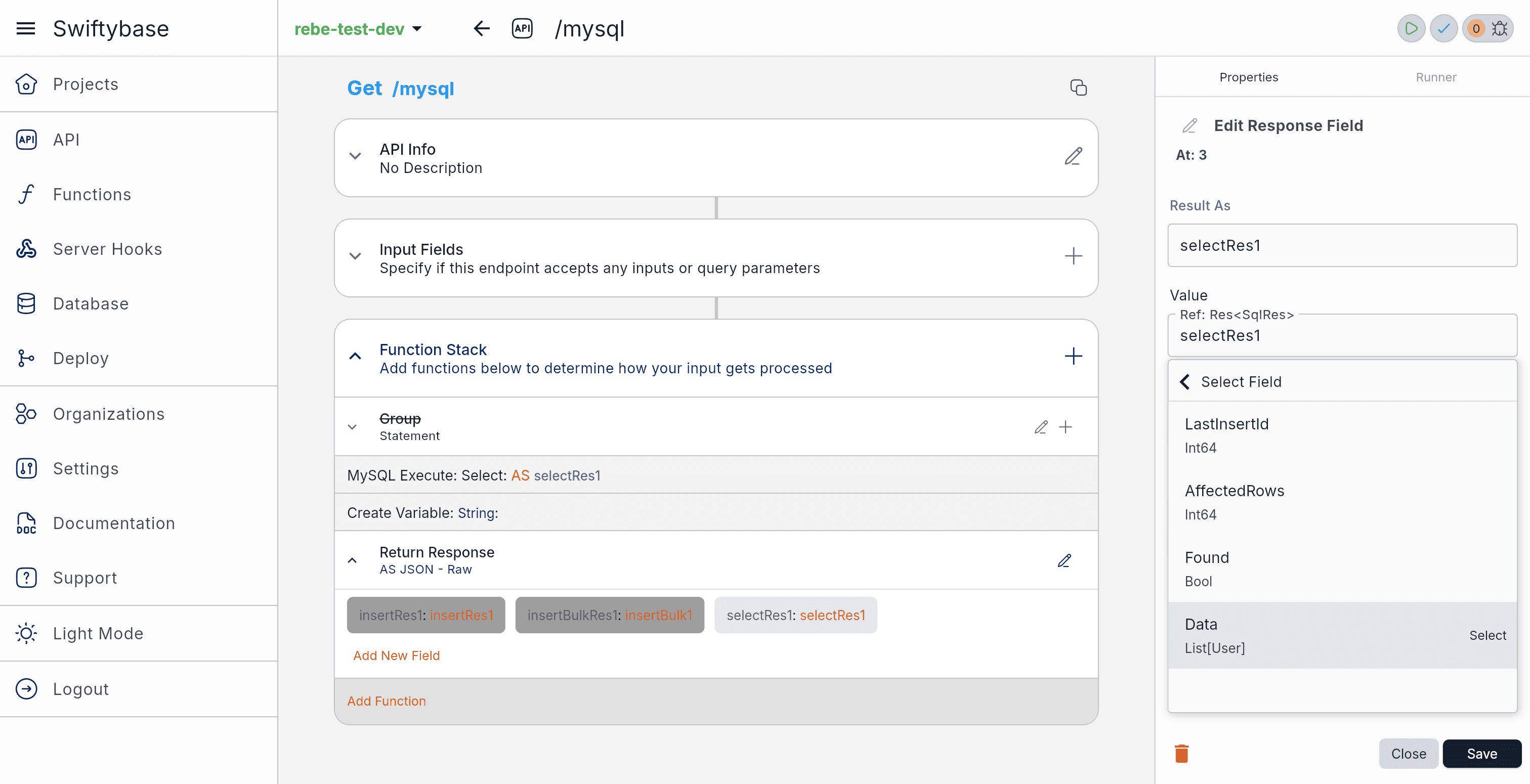Choose the LastInsertId field
This screenshot has width=1530, height=784.
[1342, 435]
